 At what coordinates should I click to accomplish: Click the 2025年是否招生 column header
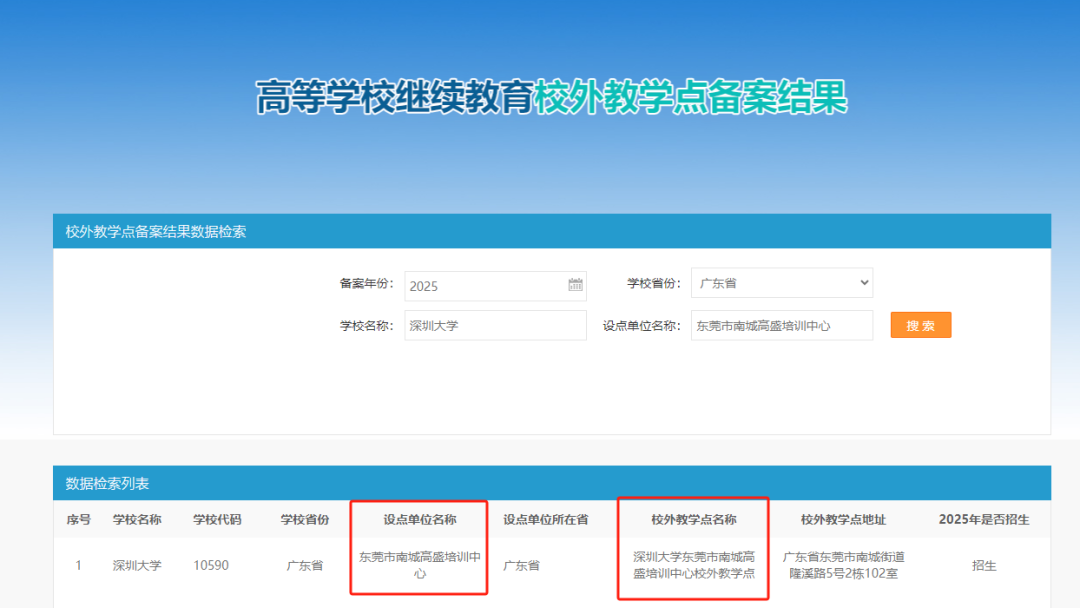[x=983, y=520]
